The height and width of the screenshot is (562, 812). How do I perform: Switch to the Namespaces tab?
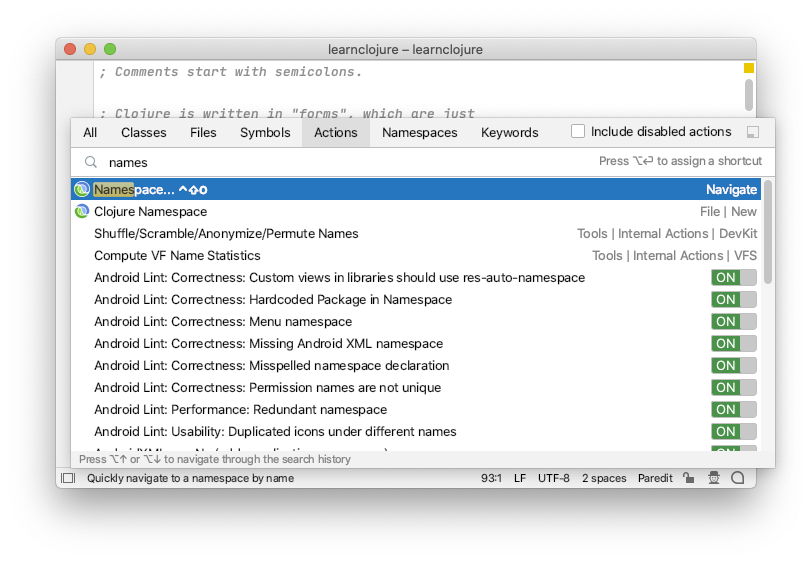point(419,133)
